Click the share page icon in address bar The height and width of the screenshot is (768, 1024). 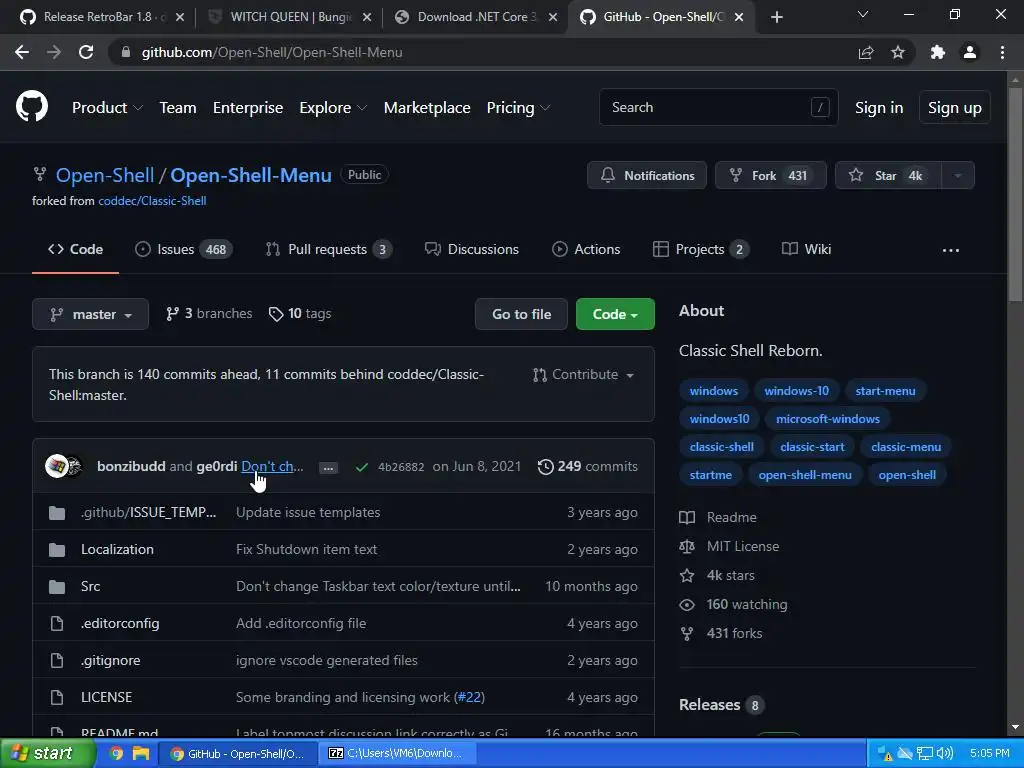tap(866, 52)
